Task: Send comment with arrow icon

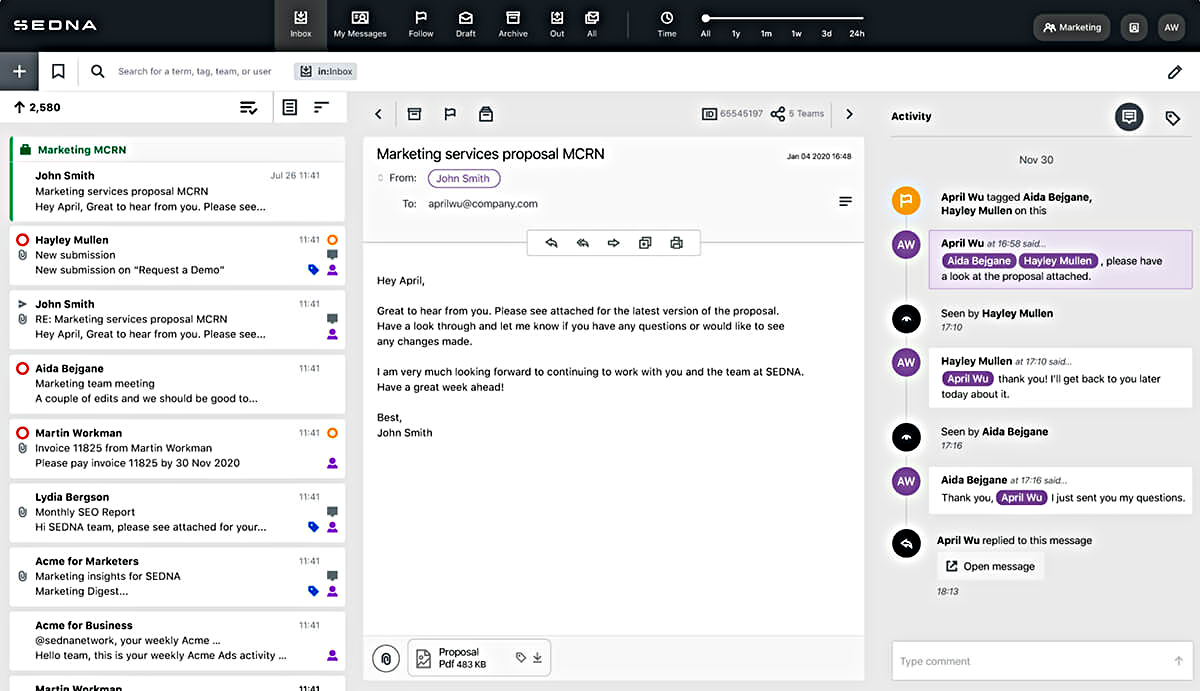Action: [1179, 661]
